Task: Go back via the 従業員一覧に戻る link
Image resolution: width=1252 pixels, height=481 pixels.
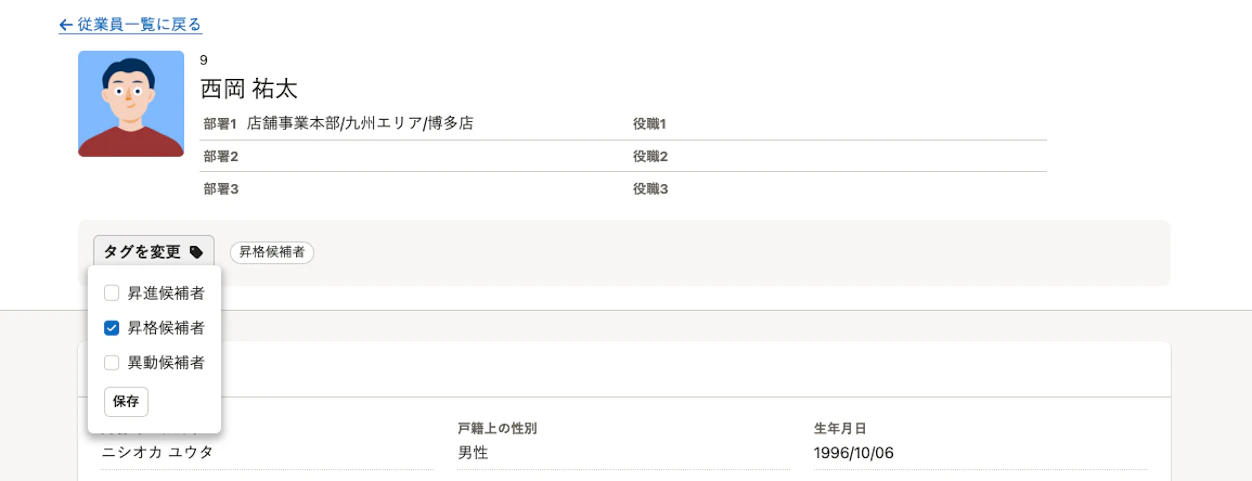Action: pyautogui.click(x=130, y=25)
